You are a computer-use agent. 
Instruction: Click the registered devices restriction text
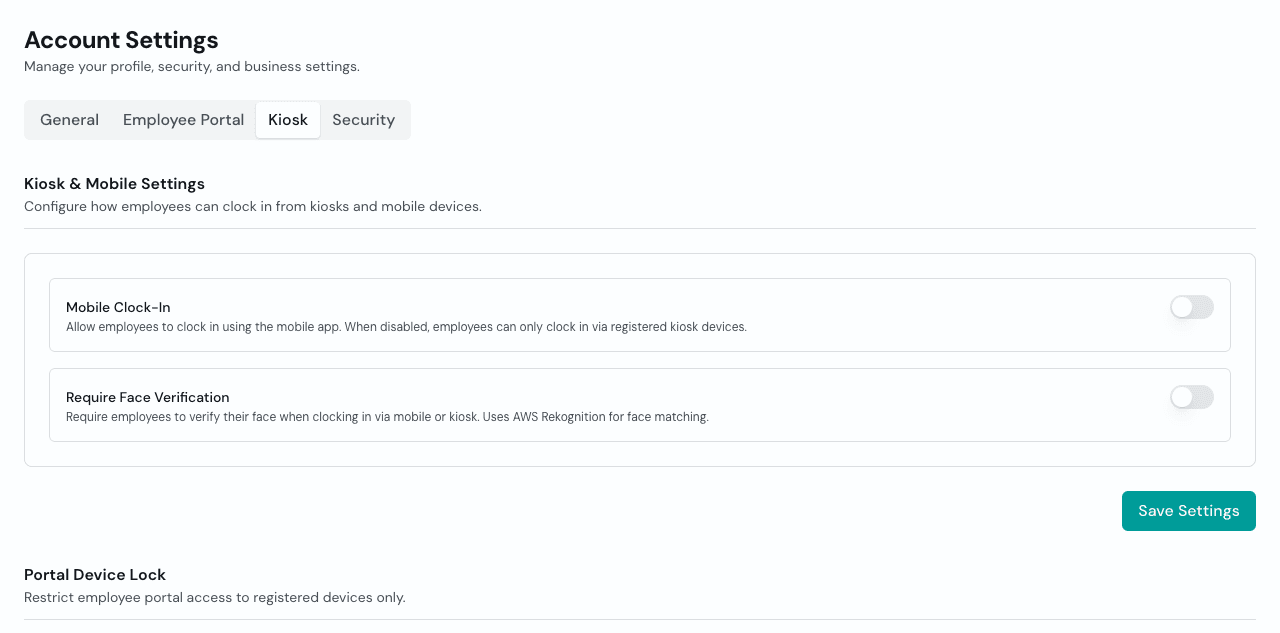click(x=214, y=597)
